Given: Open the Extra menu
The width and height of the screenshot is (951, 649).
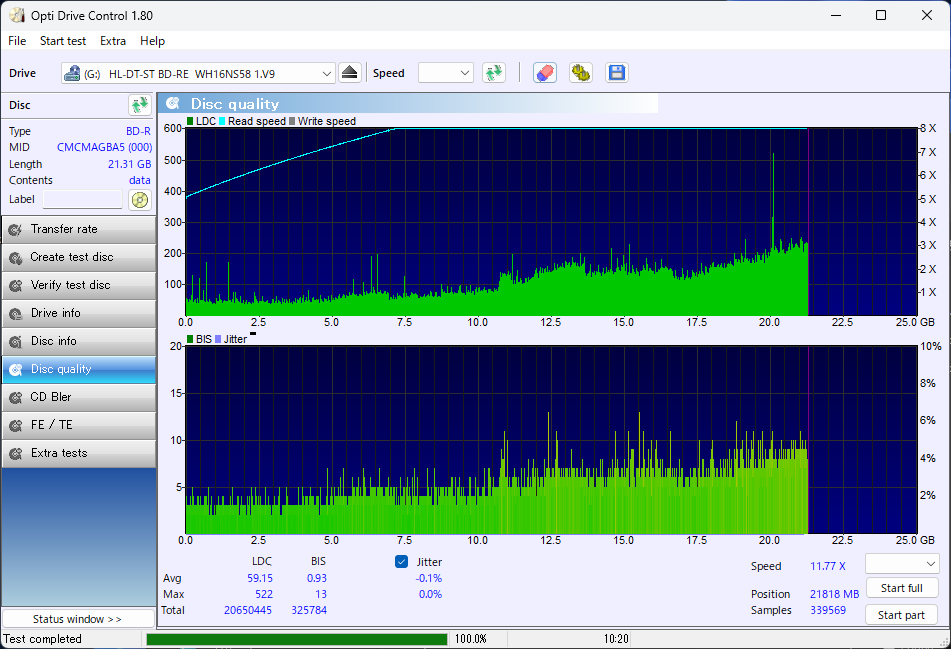Looking at the screenshot, I should 113,41.
